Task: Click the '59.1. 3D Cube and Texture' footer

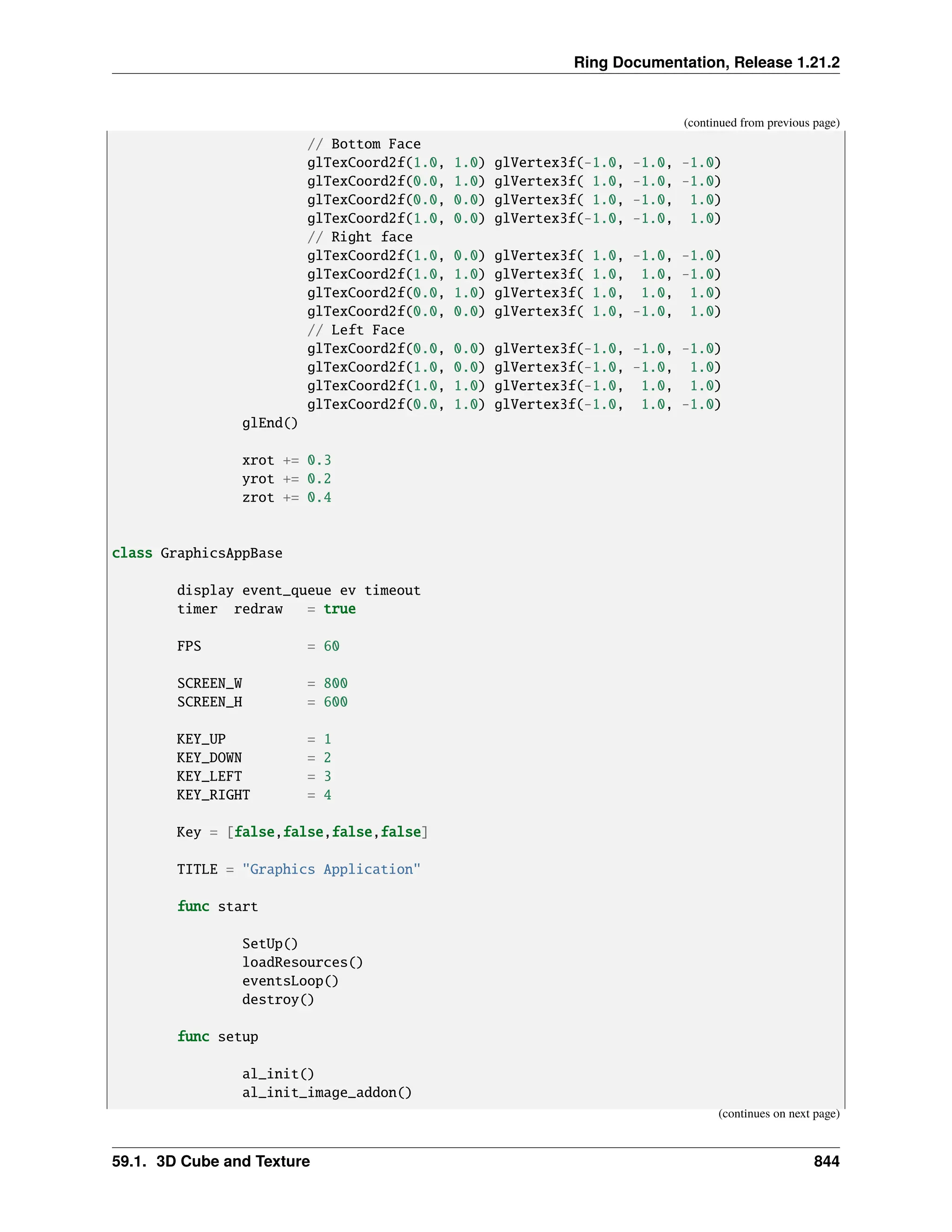Action: [211, 1161]
